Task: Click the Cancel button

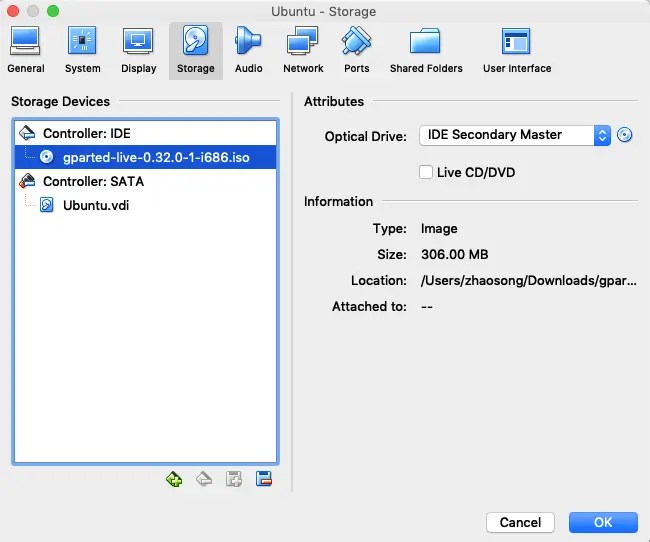Action: [x=520, y=522]
